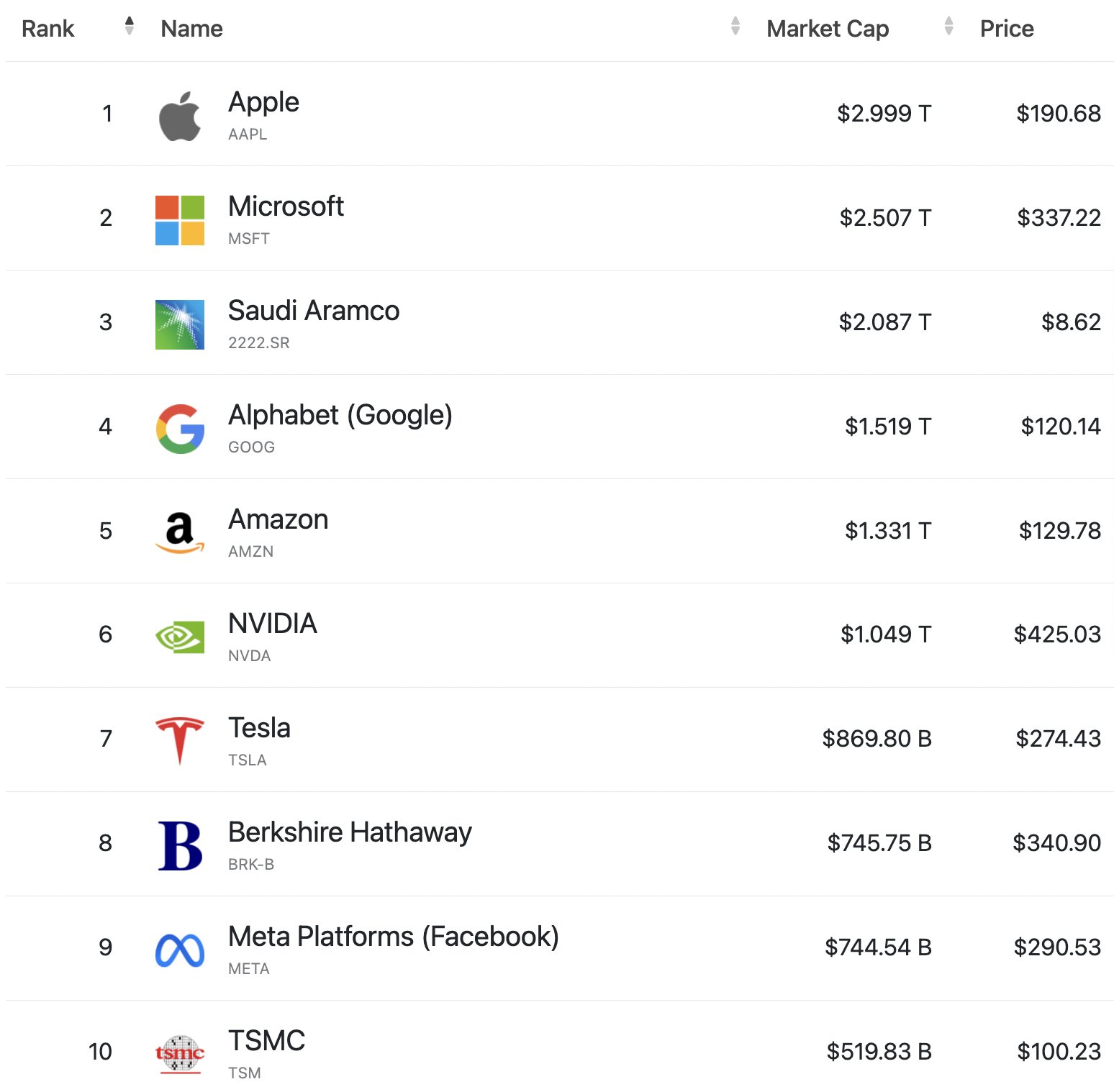1114x1092 pixels.
Task: Click the Apple logo icon
Action: 180,116
